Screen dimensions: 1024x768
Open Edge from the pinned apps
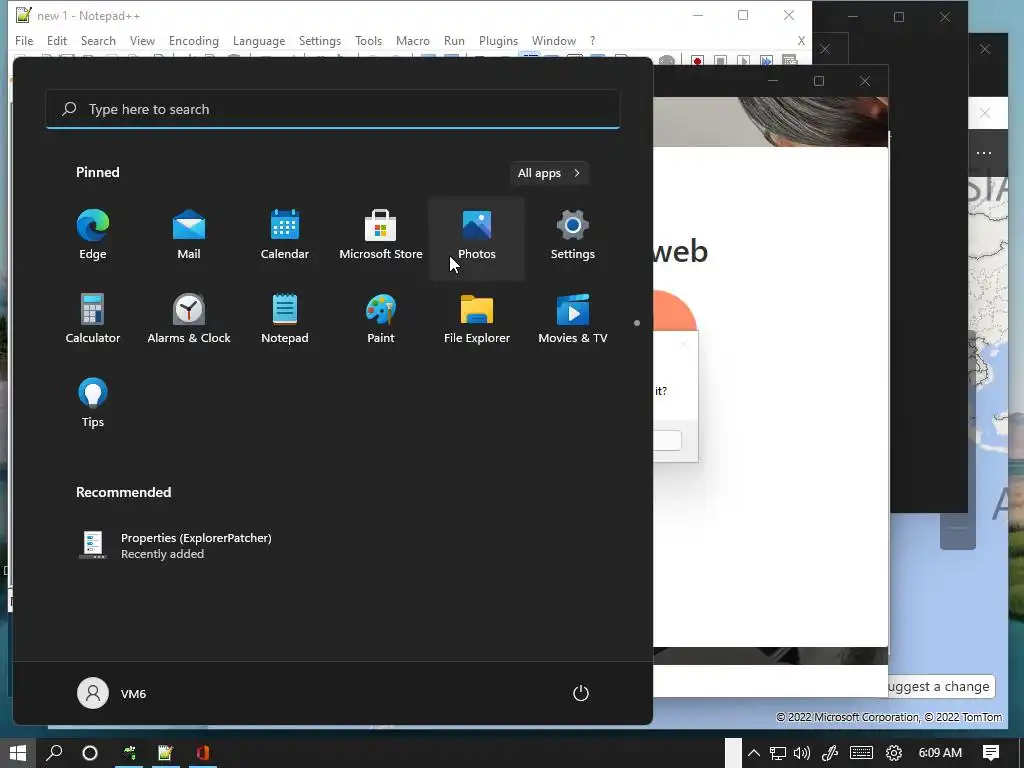click(93, 235)
